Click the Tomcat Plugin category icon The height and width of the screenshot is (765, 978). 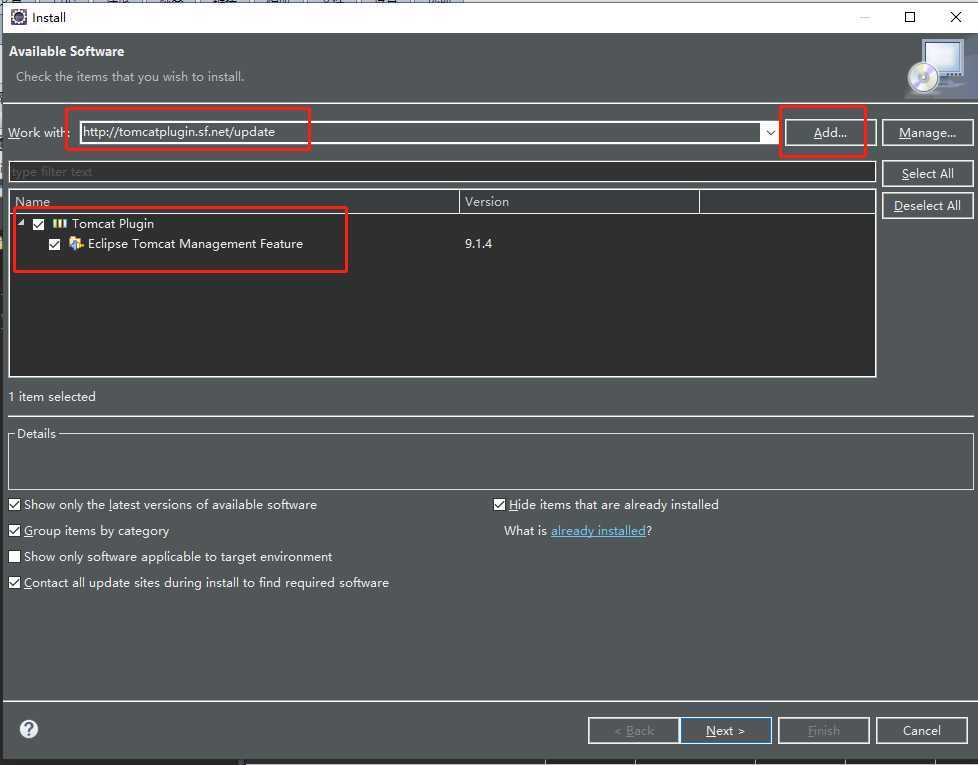pos(59,223)
